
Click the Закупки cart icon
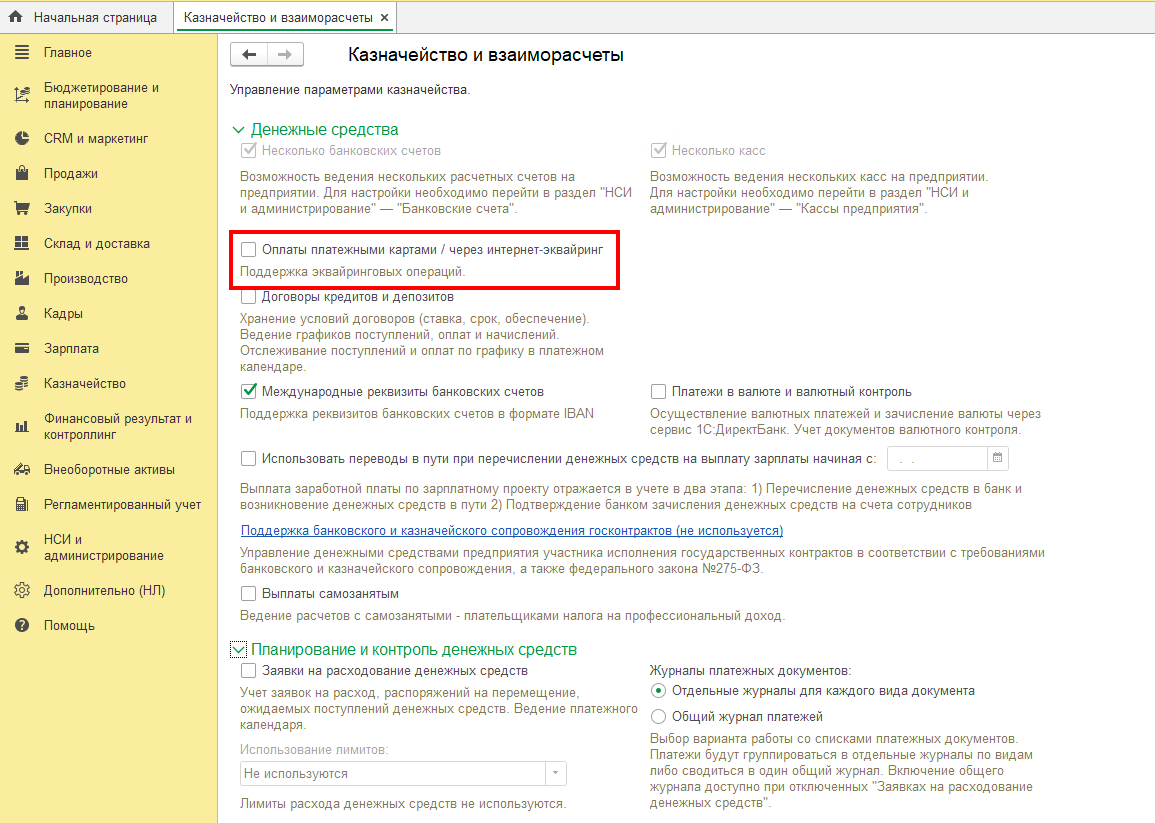click(22, 209)
